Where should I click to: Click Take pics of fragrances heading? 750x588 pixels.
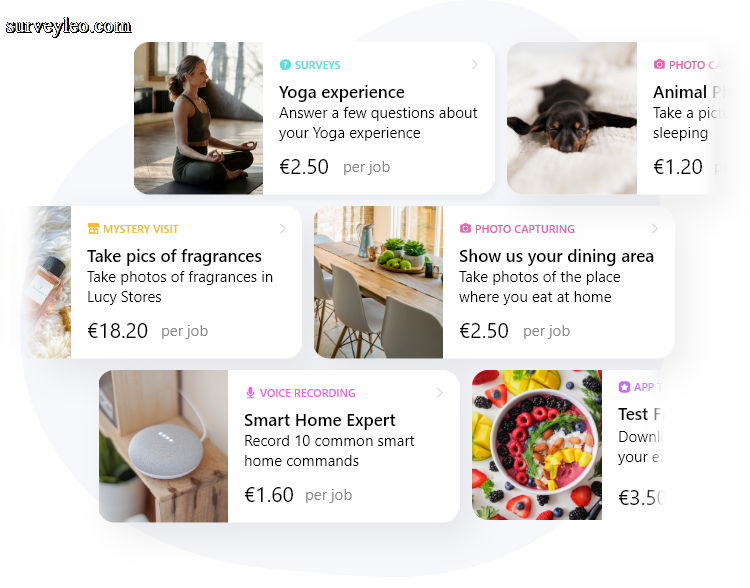click(174, 256)
